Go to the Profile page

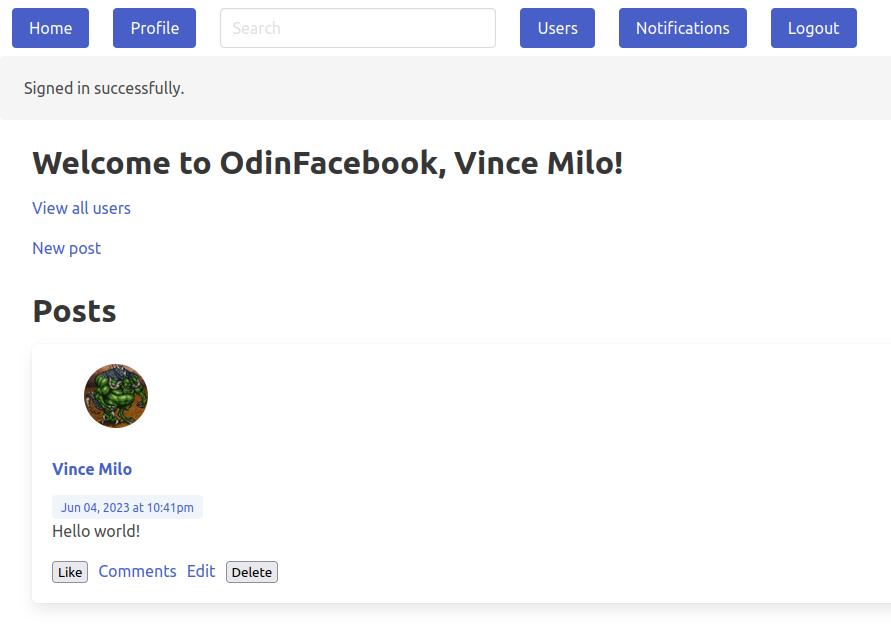[155, 28]
